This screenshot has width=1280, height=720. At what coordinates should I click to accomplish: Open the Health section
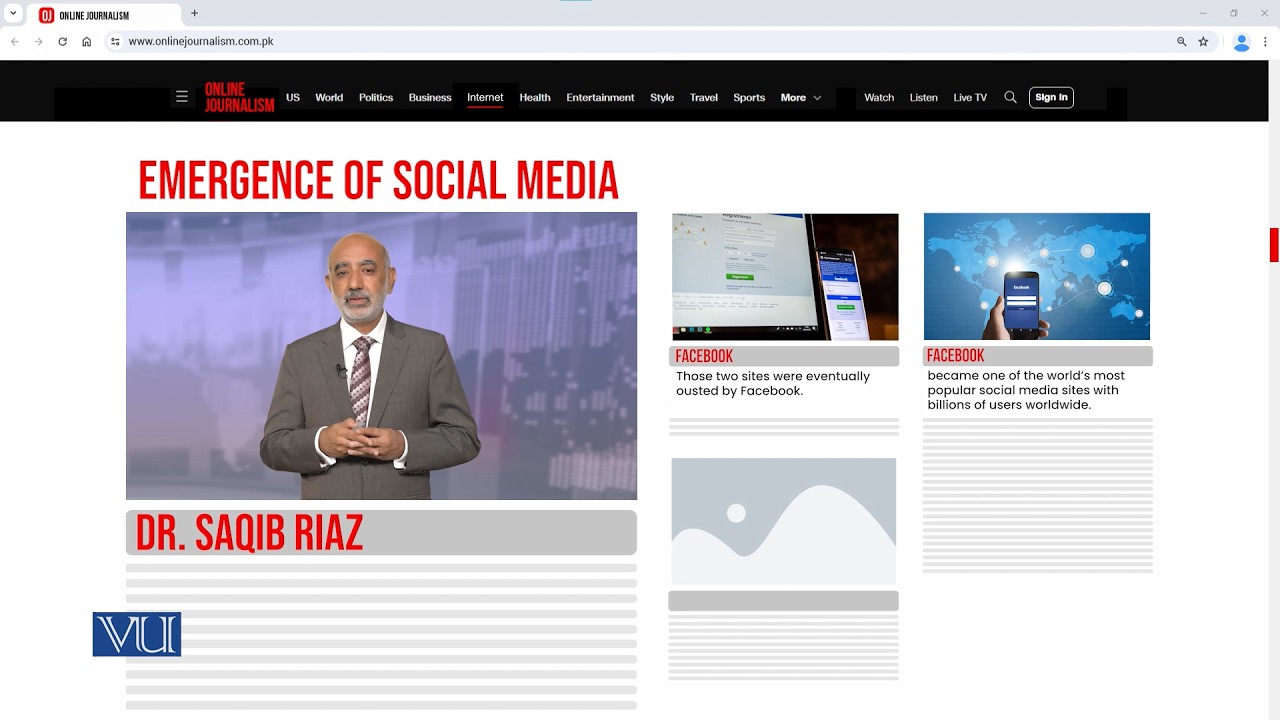click(x=535, y=97)
